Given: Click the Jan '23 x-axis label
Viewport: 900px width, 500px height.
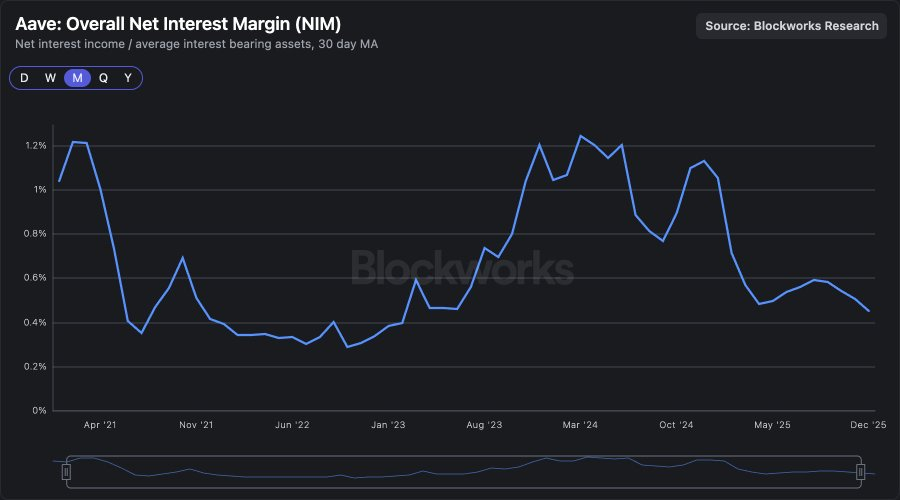Looking at the screenshot, I should 387,425.
